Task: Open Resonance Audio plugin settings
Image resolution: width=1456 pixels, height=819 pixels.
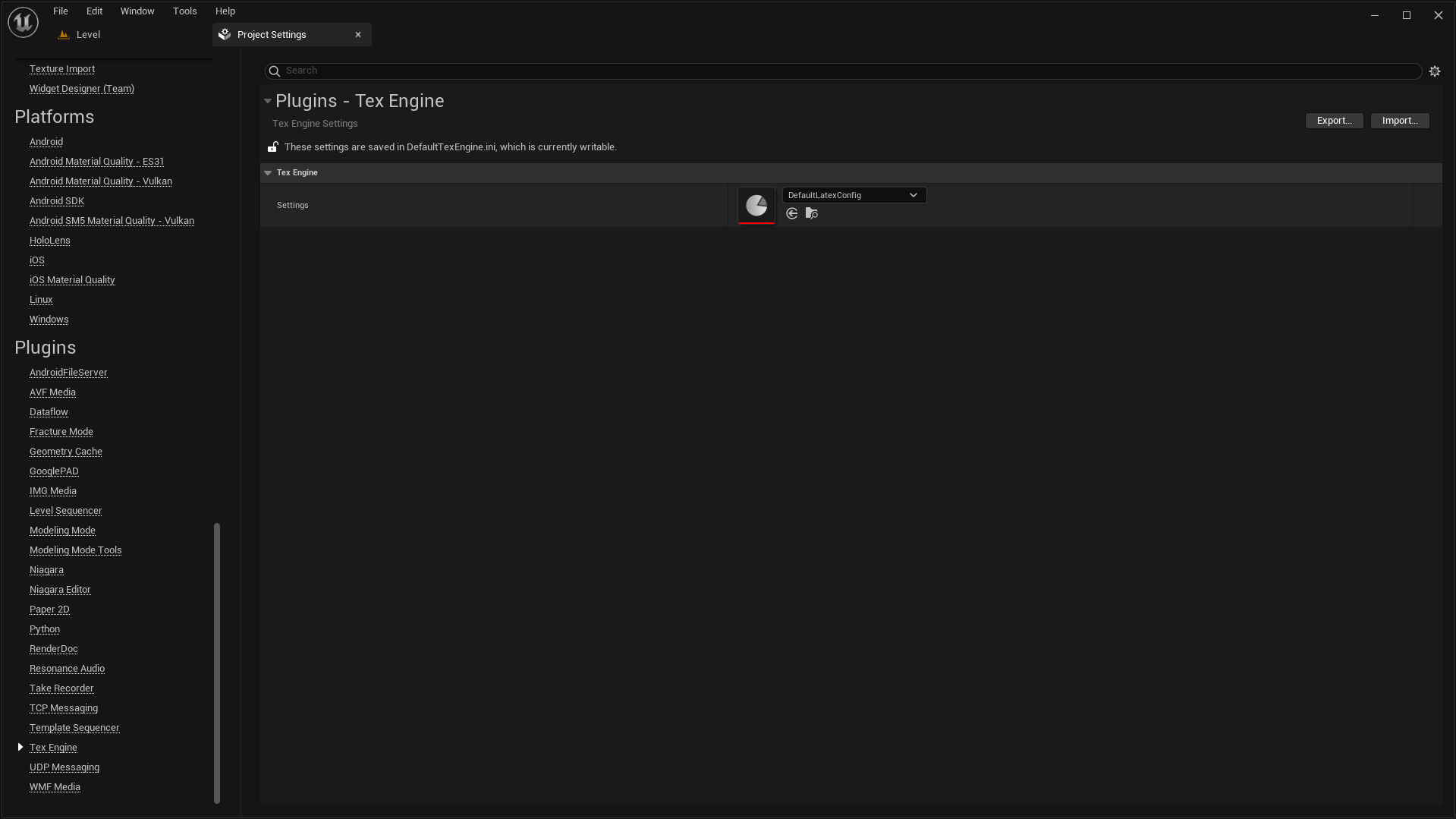Action: (x=68, y=668)
